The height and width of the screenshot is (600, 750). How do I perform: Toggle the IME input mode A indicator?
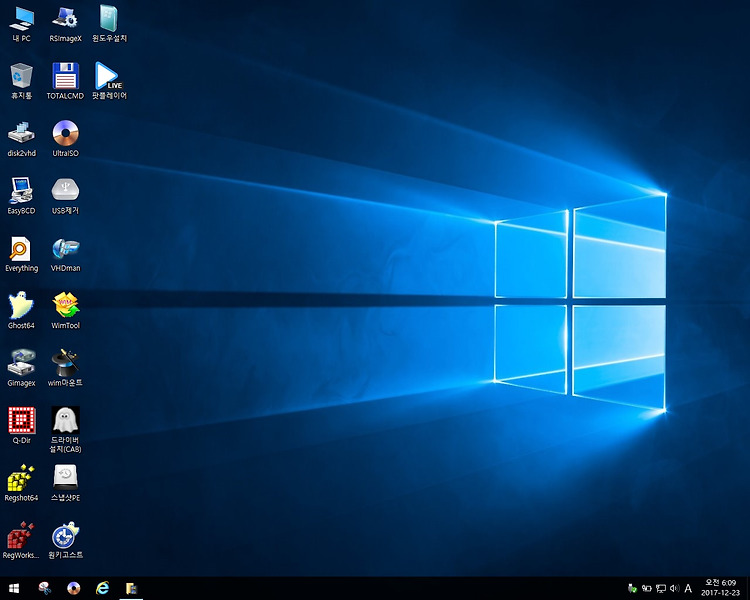tap(688, 588)
